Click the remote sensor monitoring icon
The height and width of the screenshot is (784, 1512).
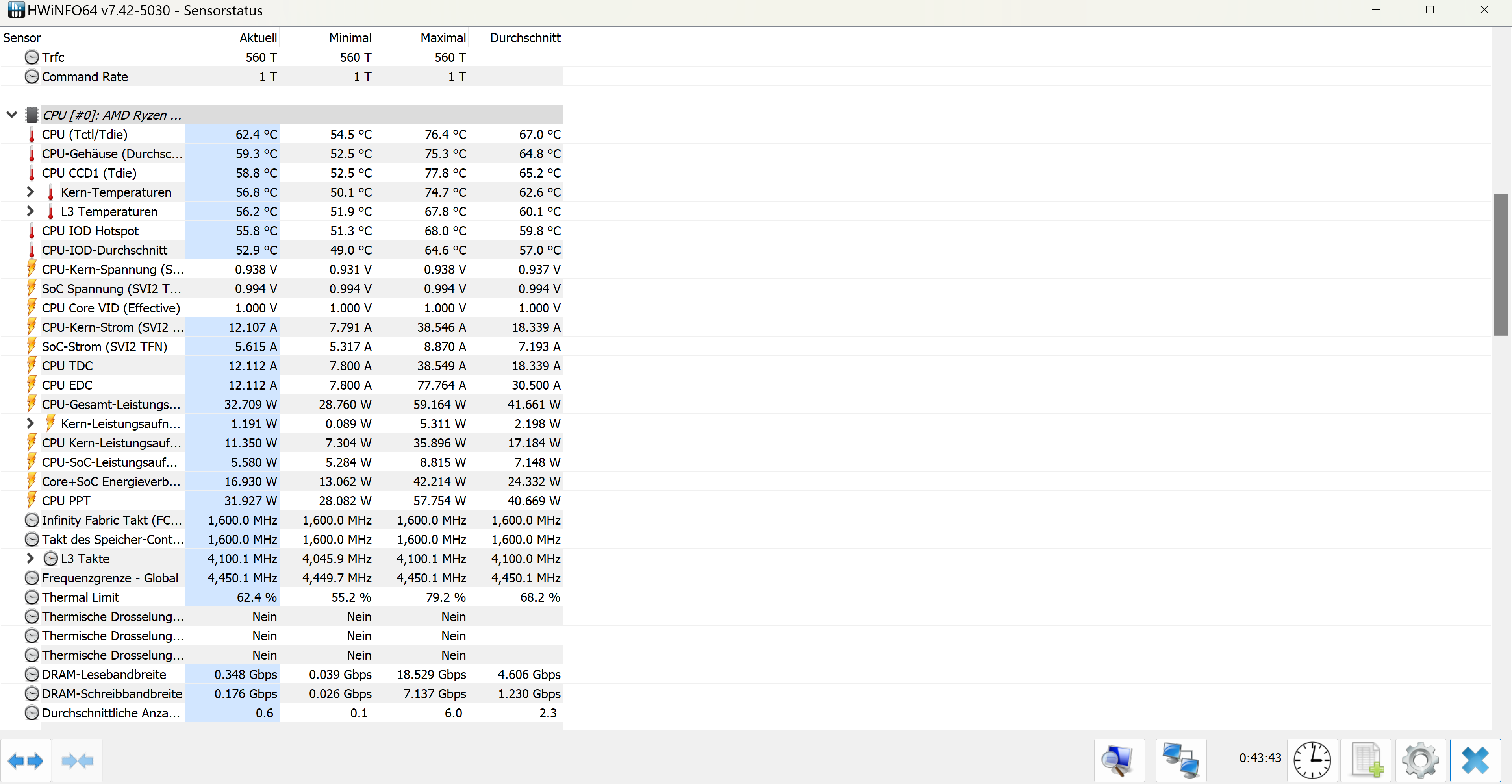(1182, 760)
